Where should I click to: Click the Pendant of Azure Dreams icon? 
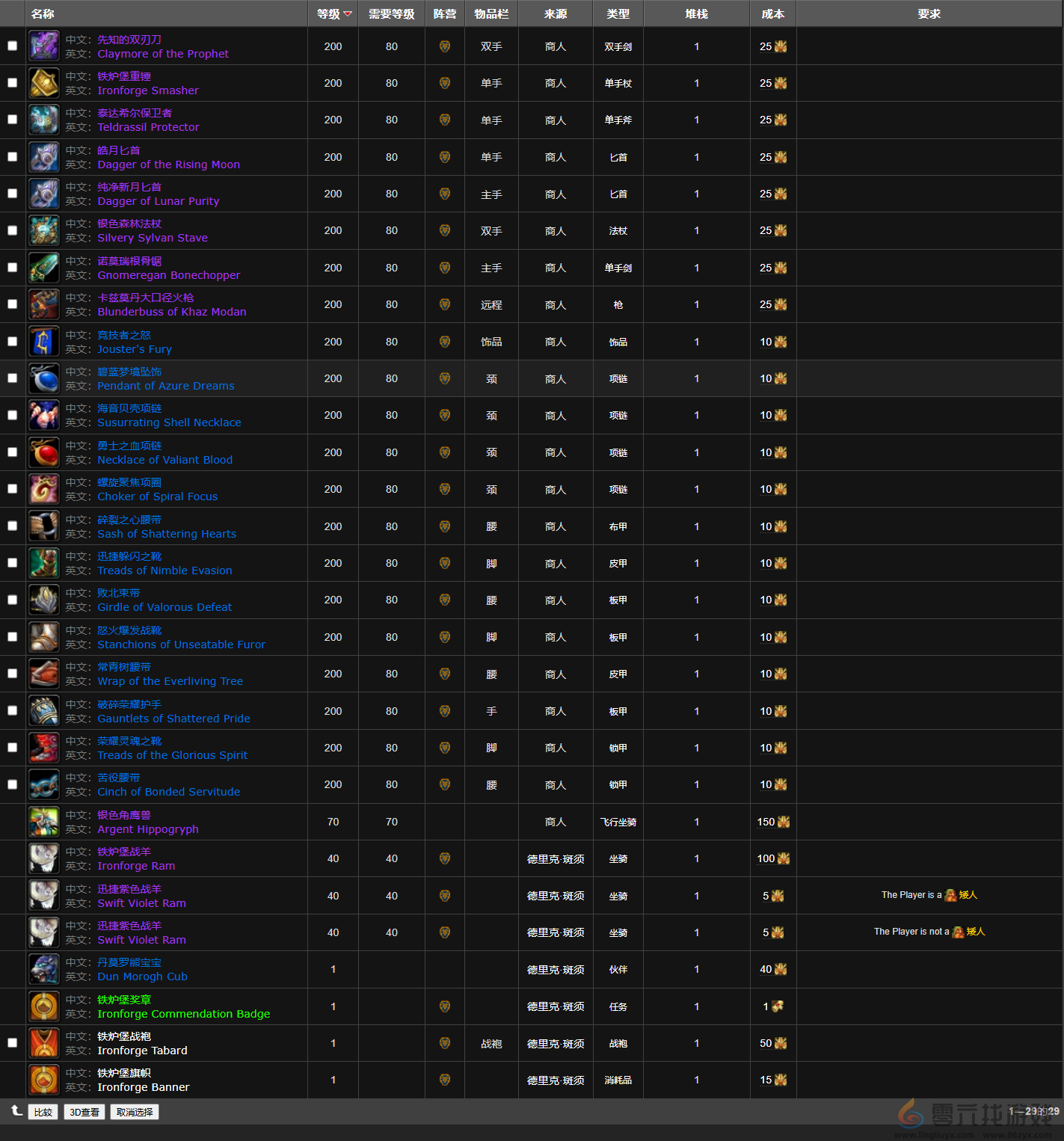pyautogui.click(x=44, y=378)
